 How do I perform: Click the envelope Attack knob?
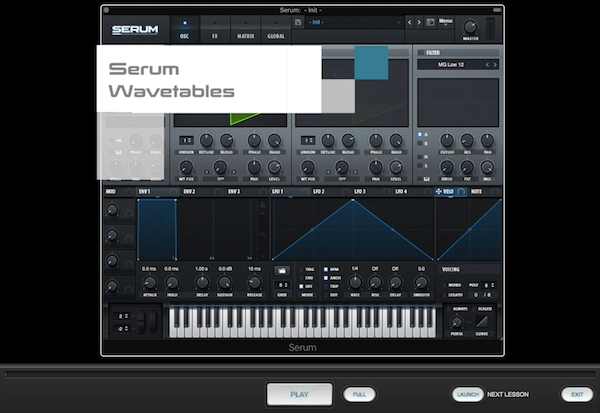coord(150,283)
